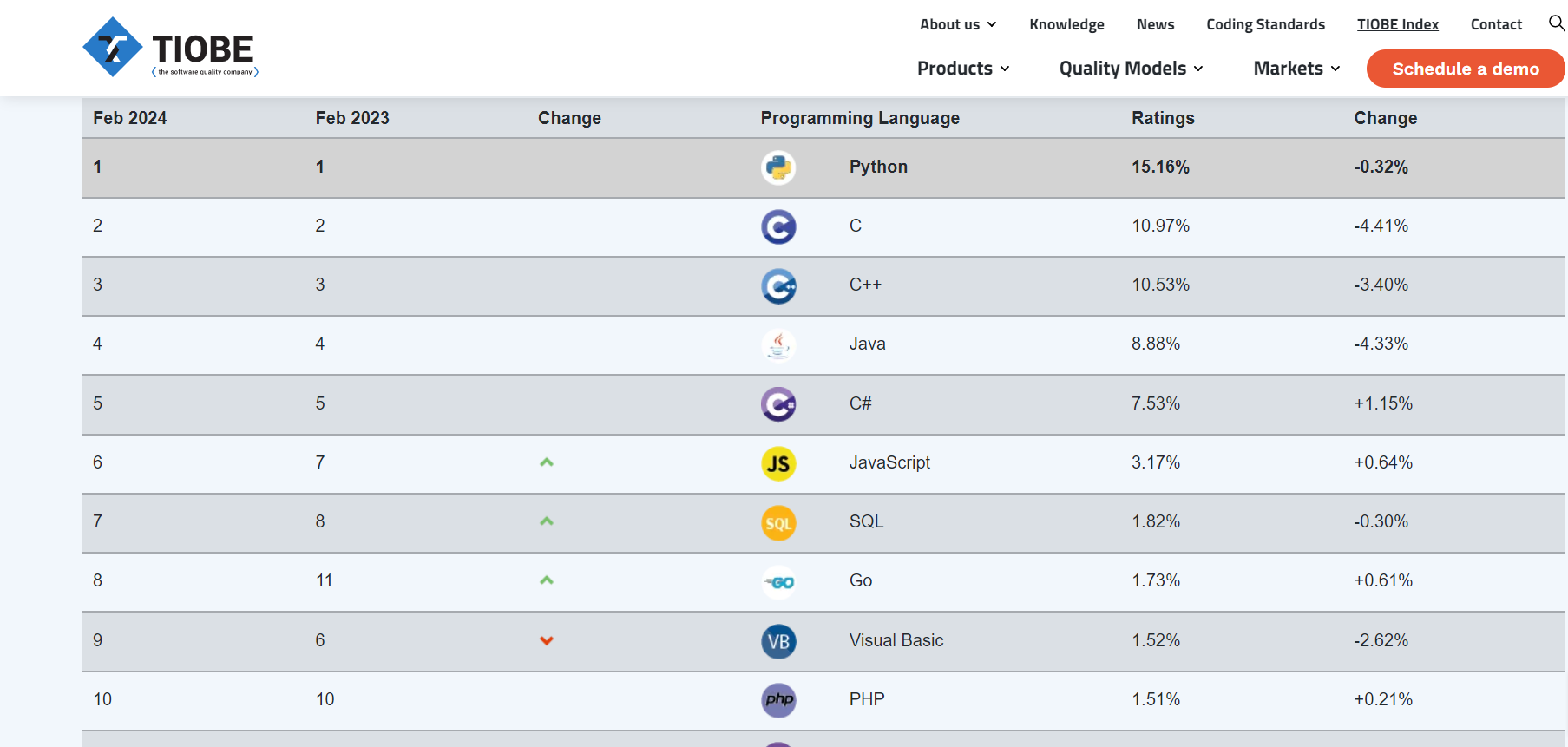Open the search magnifier icon
1568x747 pixels.
pyautogui.click(x=1557, y=23)
